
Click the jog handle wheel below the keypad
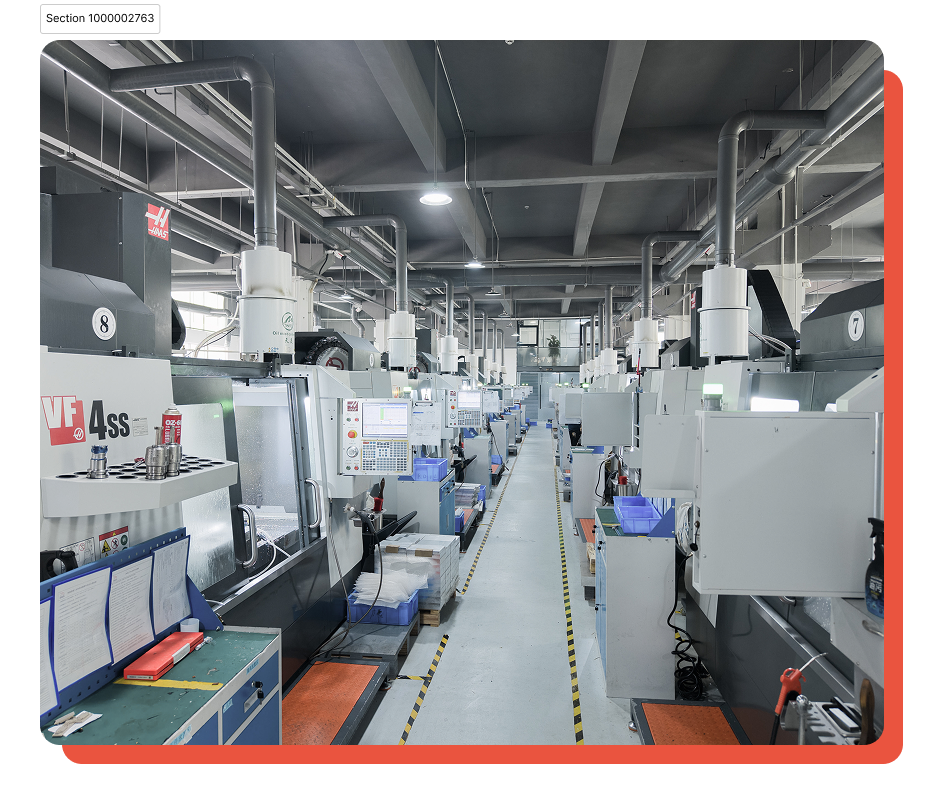coord(352,451)
